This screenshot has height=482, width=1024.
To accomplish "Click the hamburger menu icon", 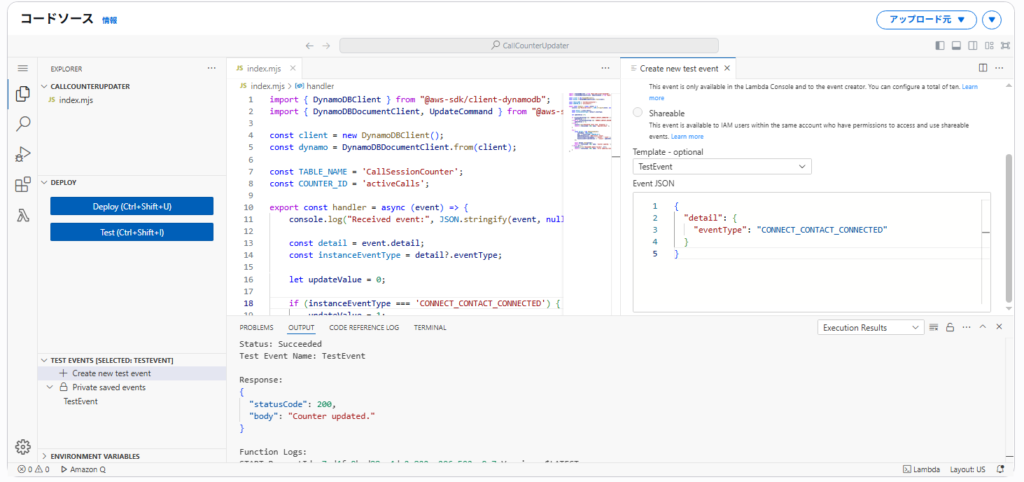I will (x=23, y=68).
